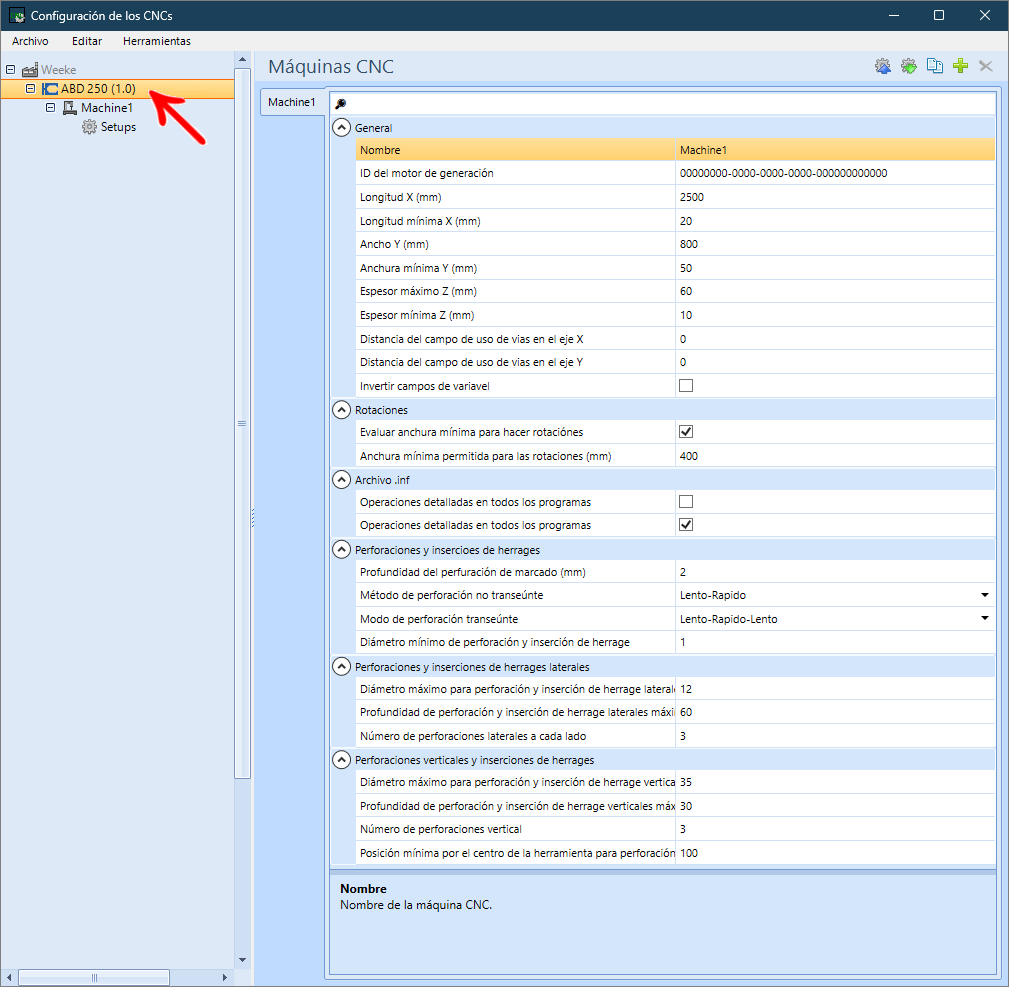
Task: Click tree panel vertical scrollbar down arrow
Action: [x=243, y=960]
